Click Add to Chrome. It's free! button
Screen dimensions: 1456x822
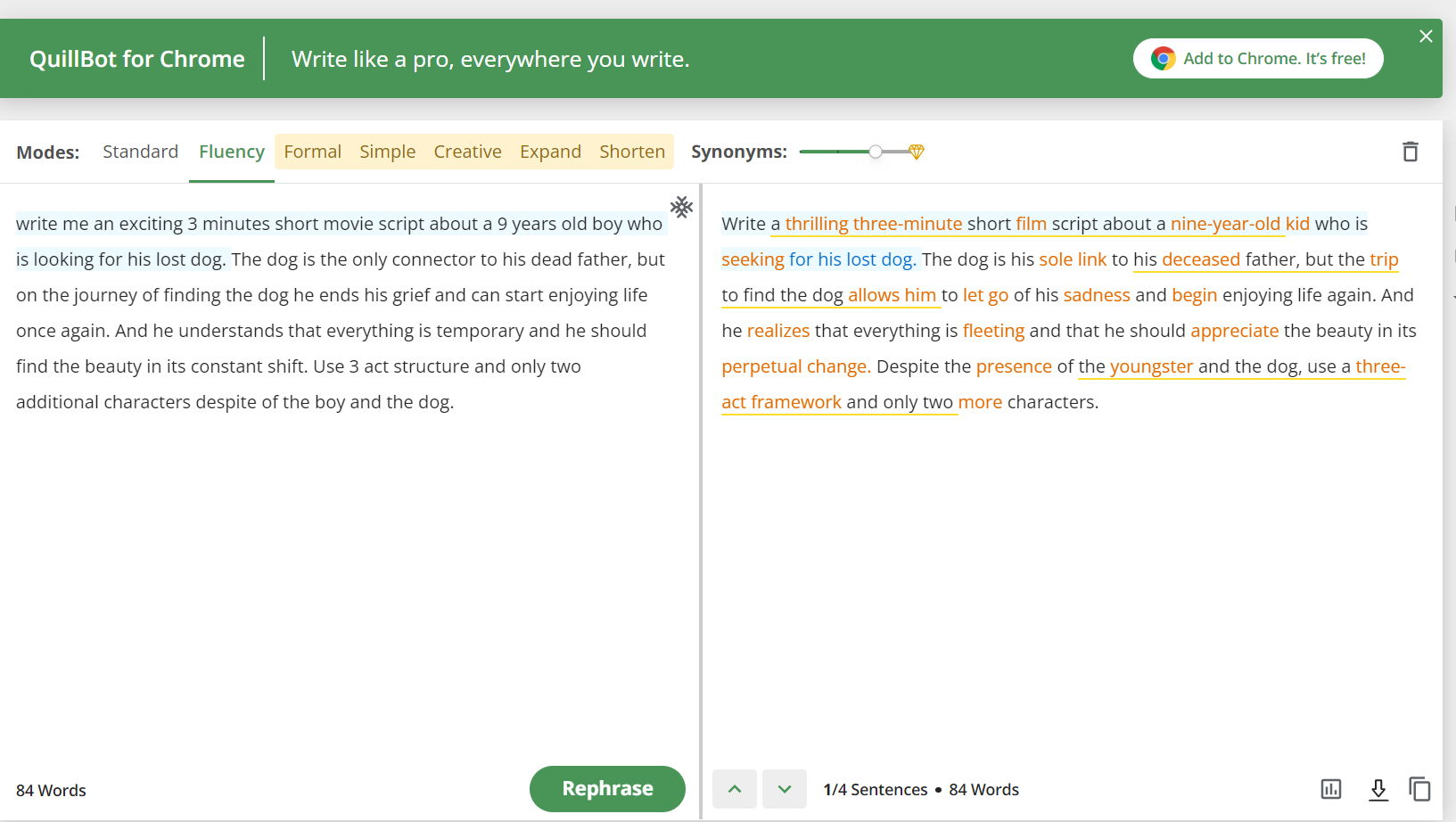point(1258,59)
